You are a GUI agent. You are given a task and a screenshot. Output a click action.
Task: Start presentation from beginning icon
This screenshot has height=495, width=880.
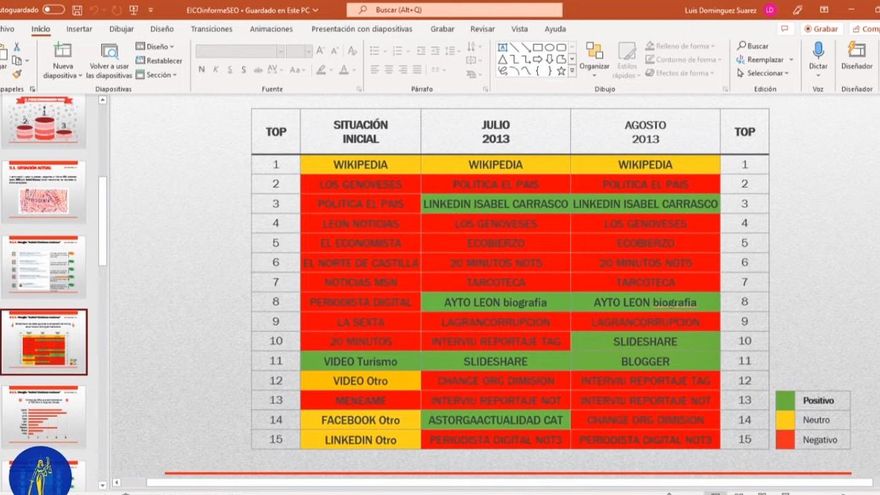[x=134, y=10]
